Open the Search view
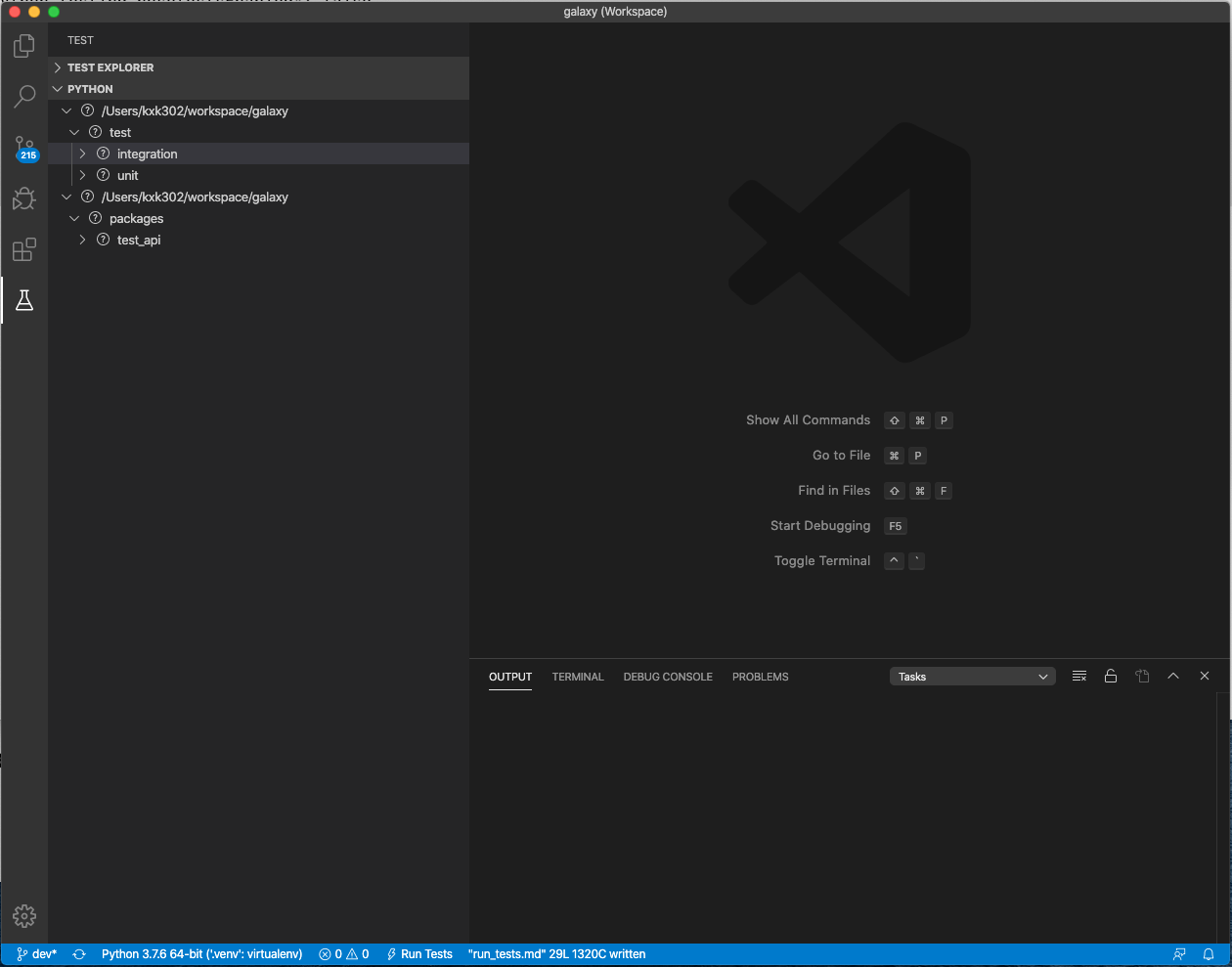 pos(23,96)
